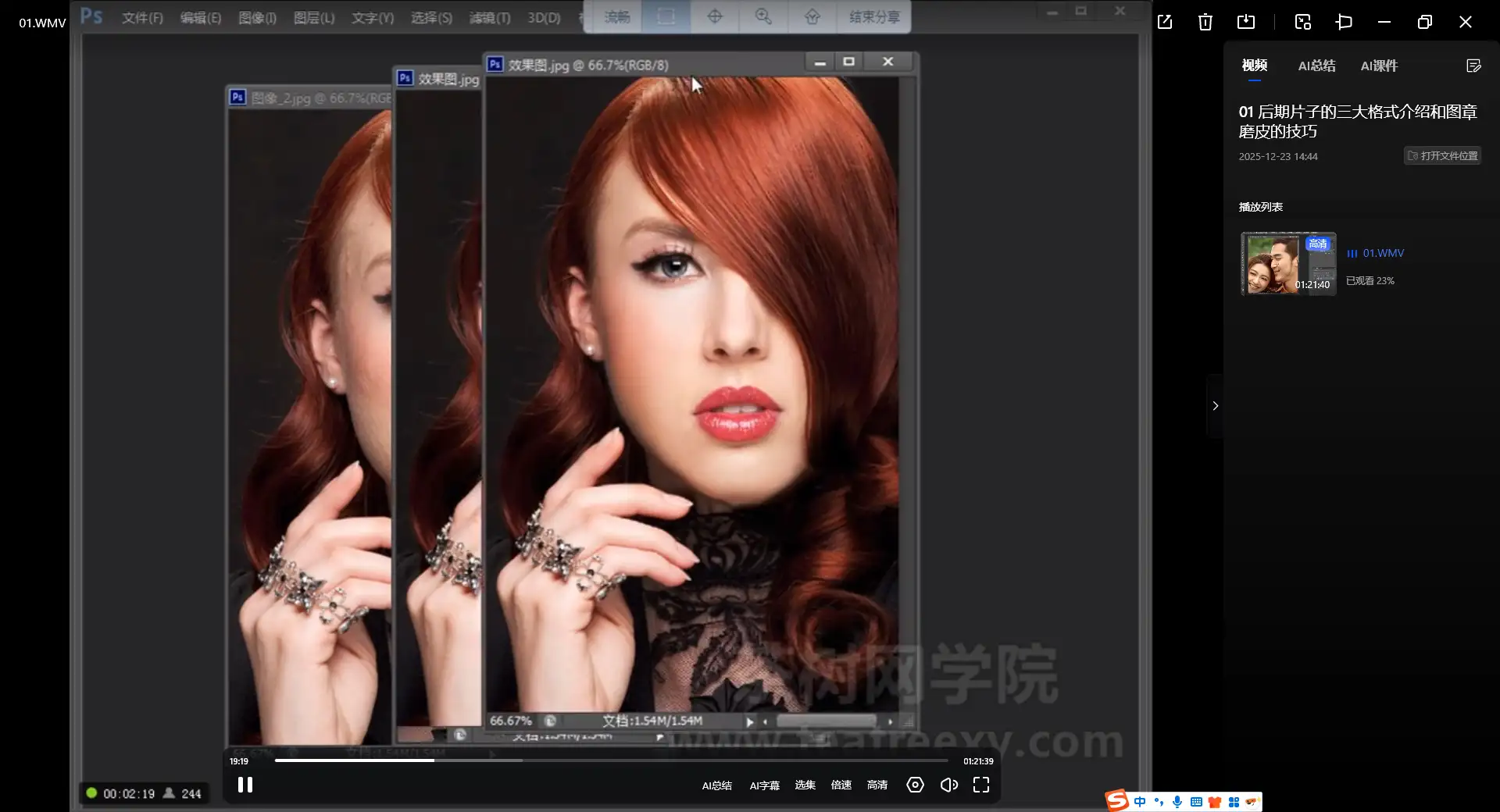
Task: Turn on AI字幕 subtitles
Action: (x=764, y=785)
